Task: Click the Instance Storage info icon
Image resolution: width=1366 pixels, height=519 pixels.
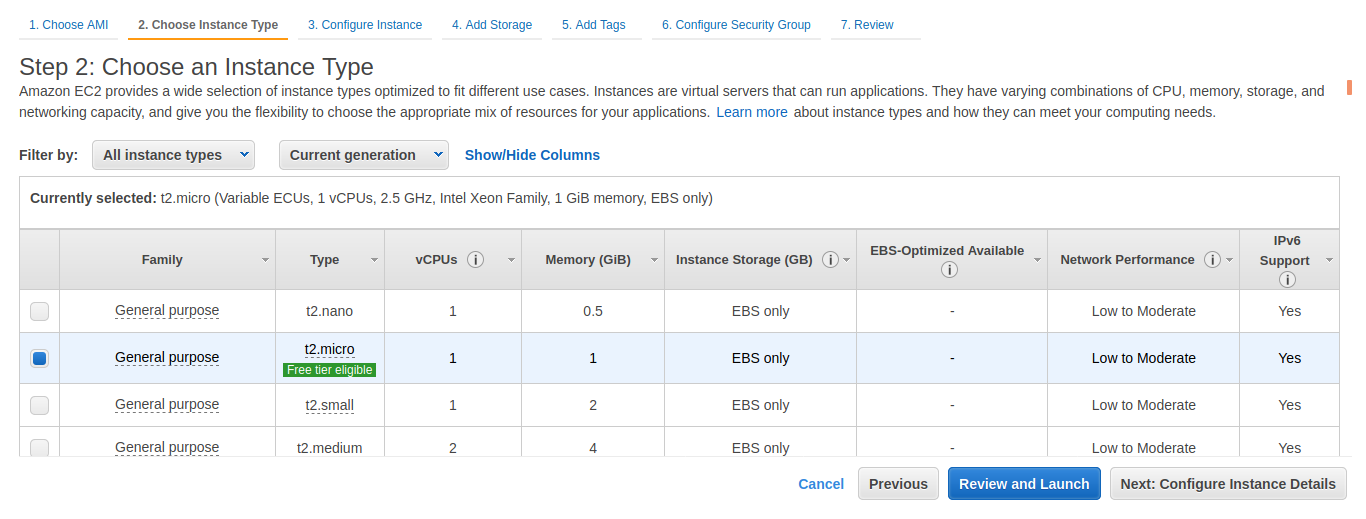Action: coord(830,260)
